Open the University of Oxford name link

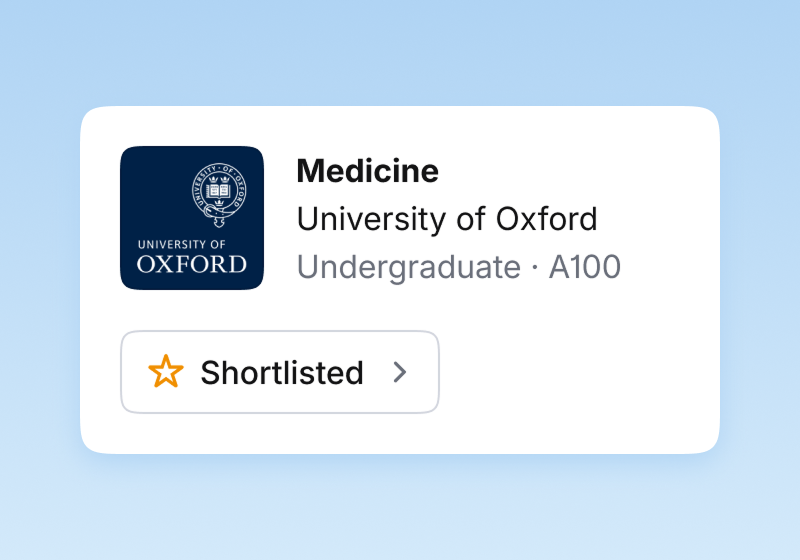447,219
